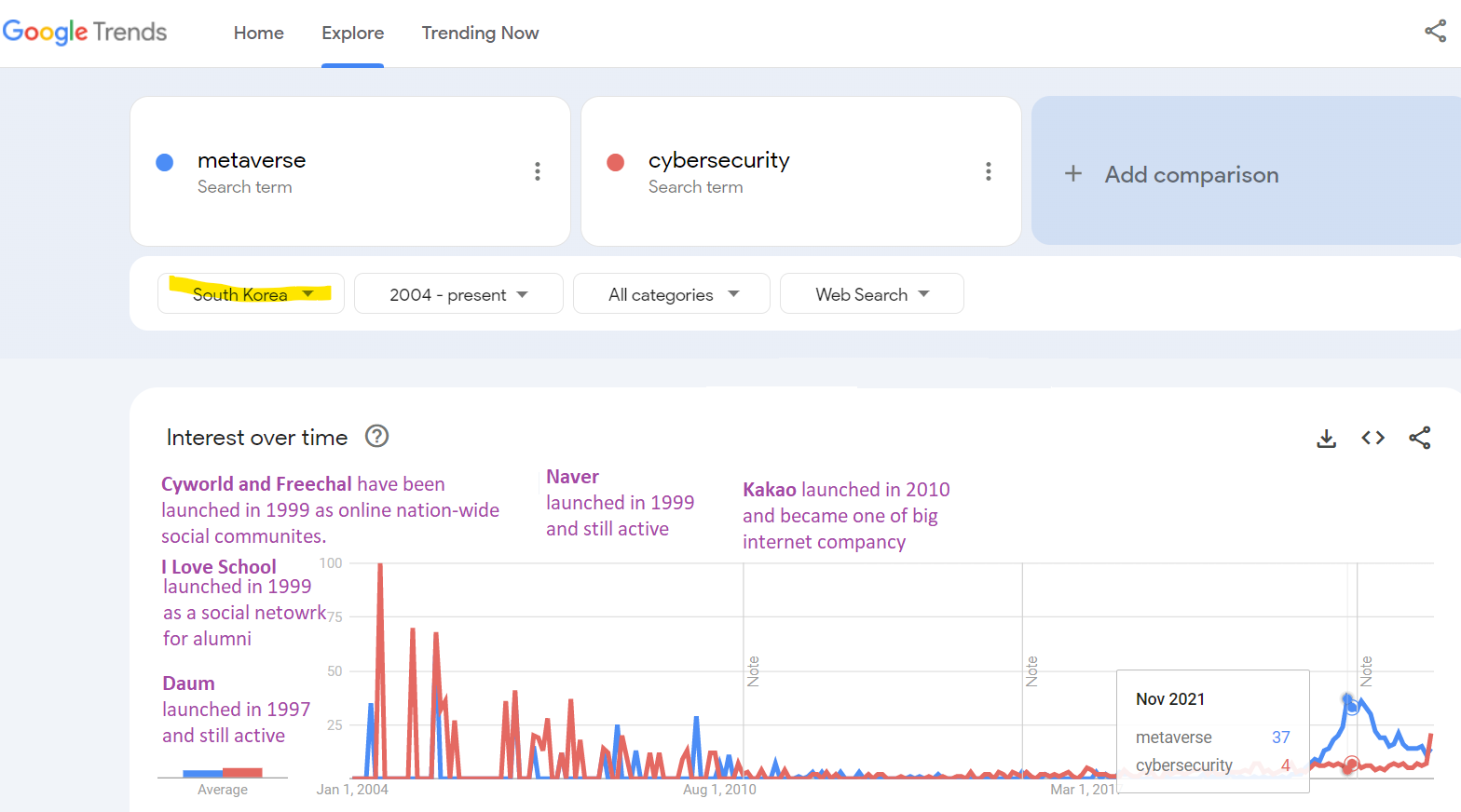Open the All categories dropdown
1461x812 pixels.
tap(672, 294)
